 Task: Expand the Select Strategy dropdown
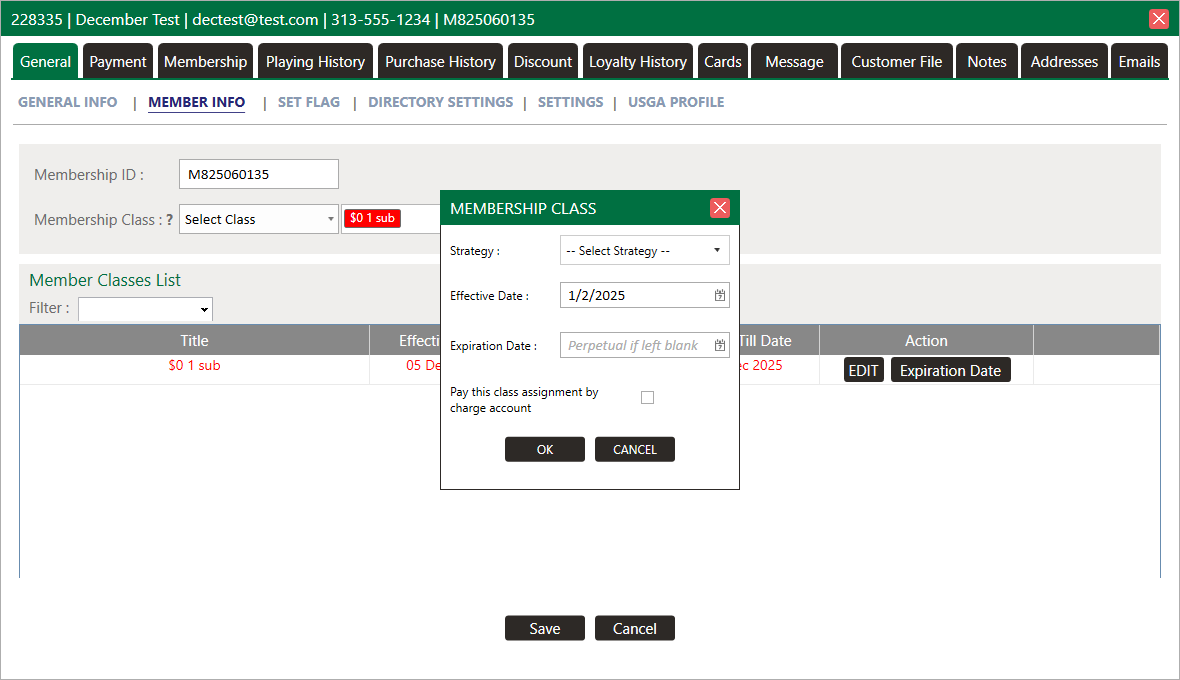tap(644, 251)
